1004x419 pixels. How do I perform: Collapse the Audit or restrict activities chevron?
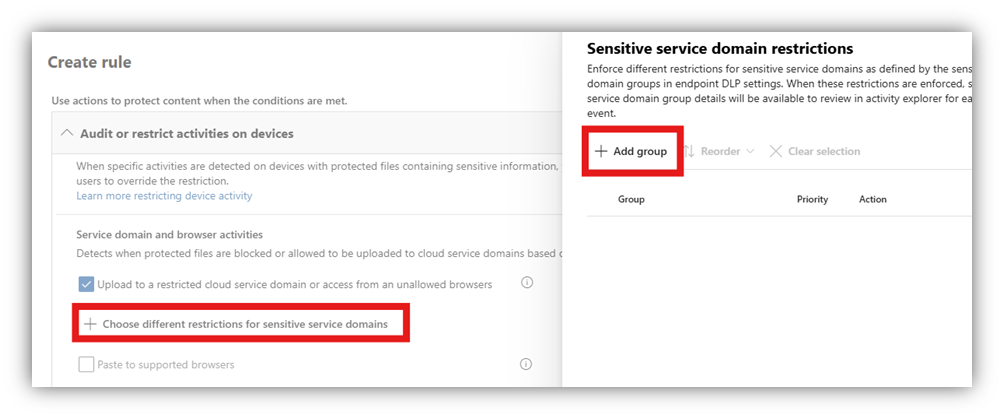67,133
